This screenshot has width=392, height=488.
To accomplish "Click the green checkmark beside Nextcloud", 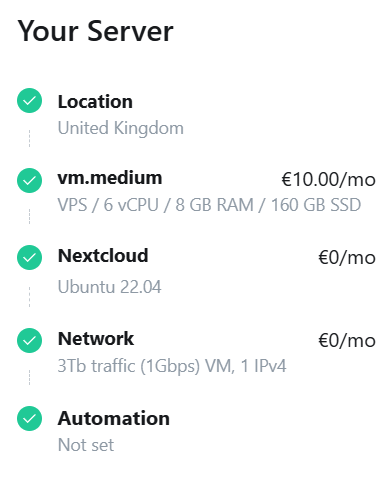I will tap(29, 257).
